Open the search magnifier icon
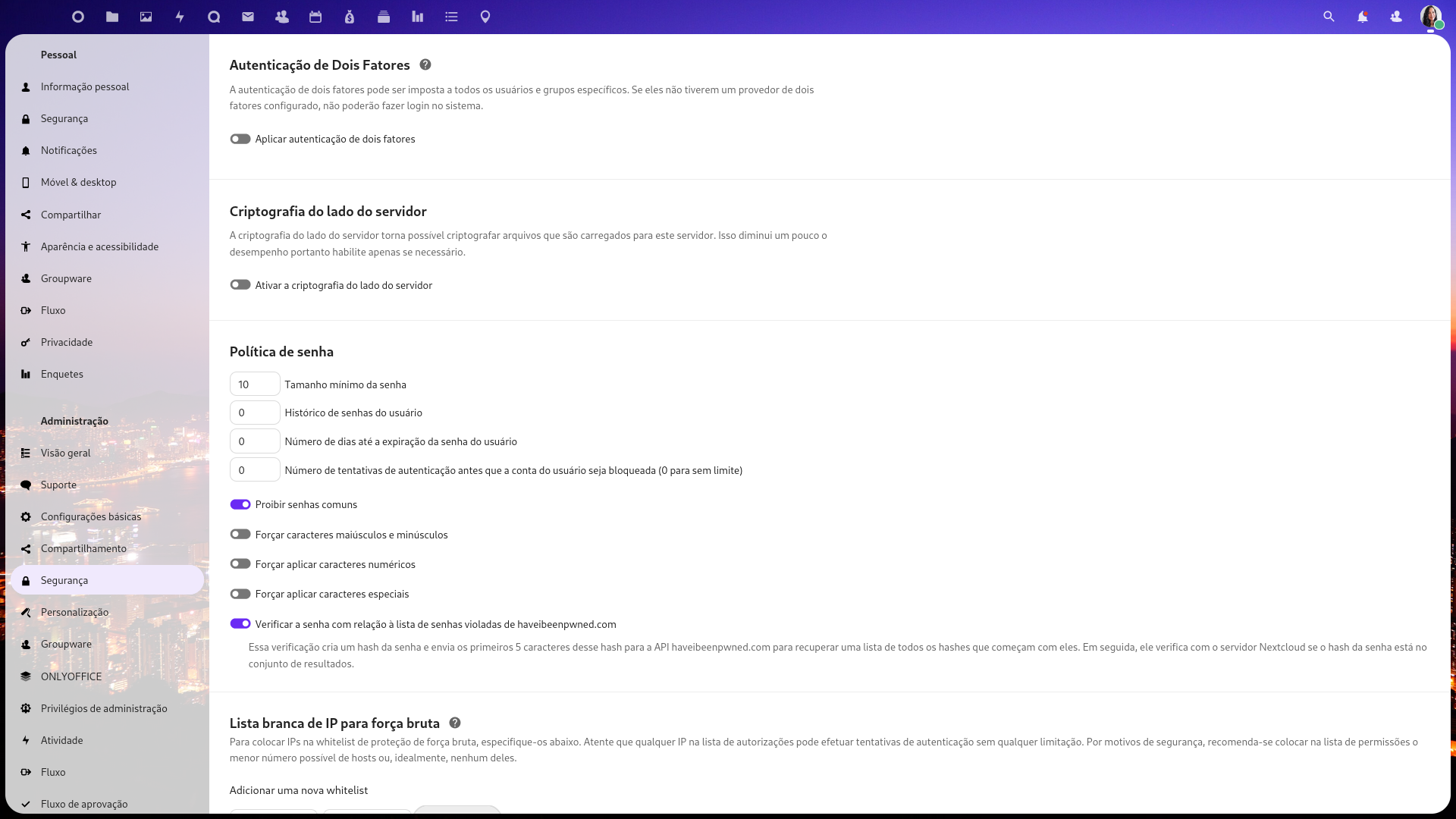The width and height of the screenshot is (1456, 819). pyautogui.click(x=1329, y=17)
